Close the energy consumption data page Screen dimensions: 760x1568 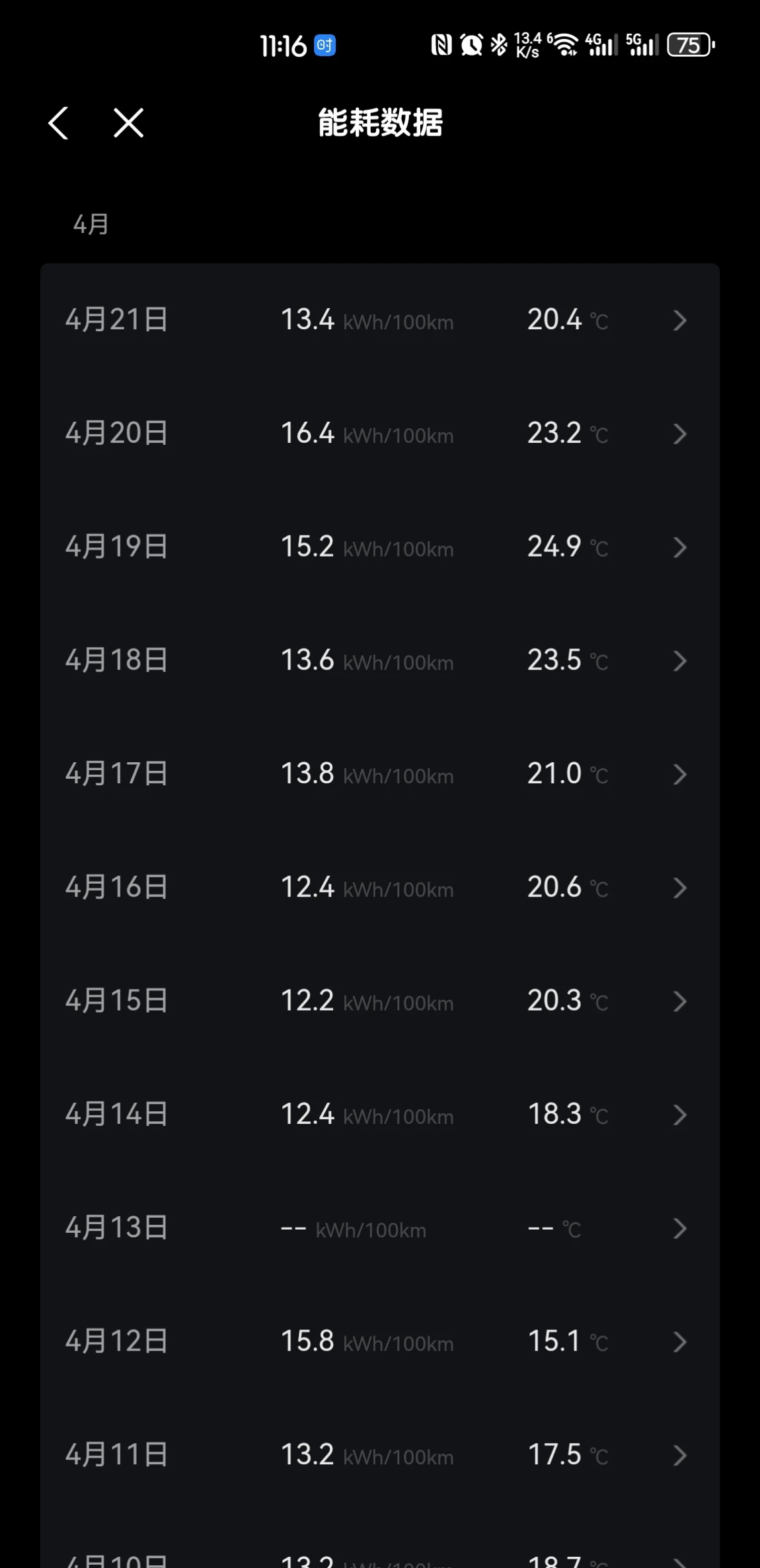(x=128, y=123)
